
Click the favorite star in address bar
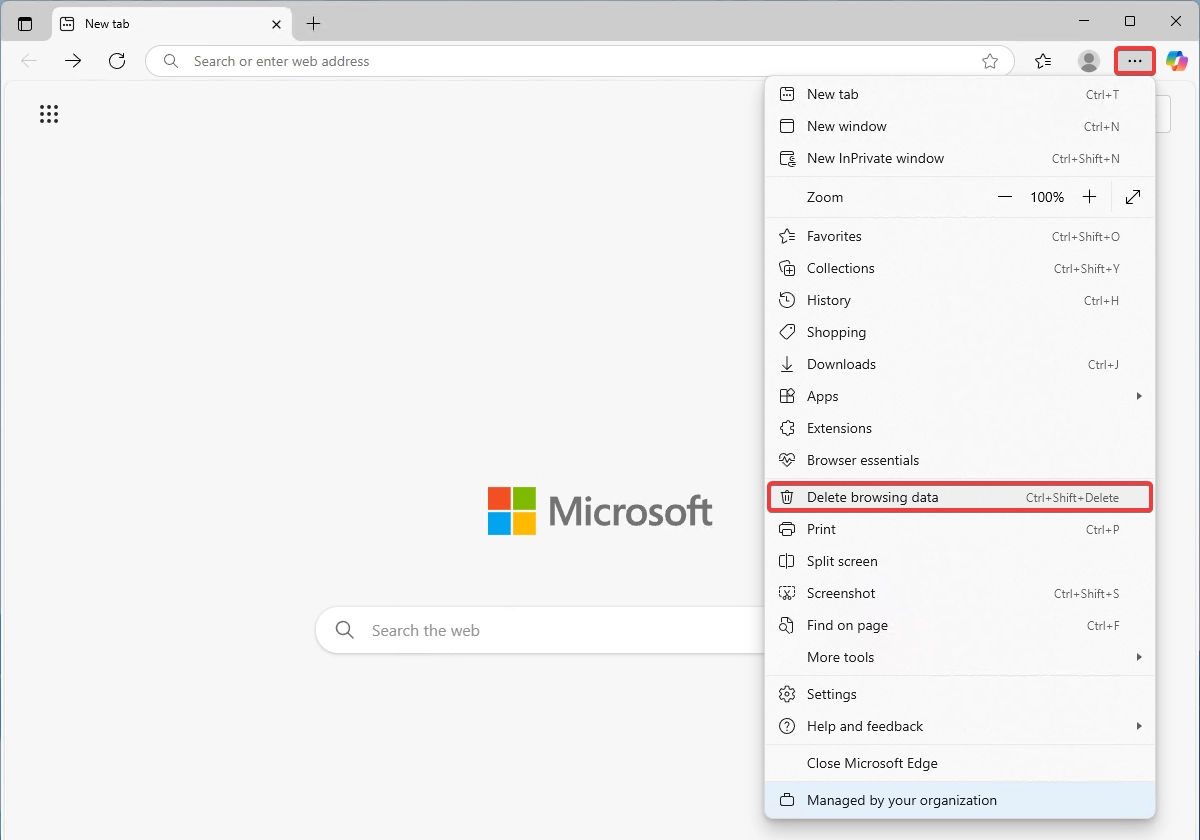tap(990, 61)
